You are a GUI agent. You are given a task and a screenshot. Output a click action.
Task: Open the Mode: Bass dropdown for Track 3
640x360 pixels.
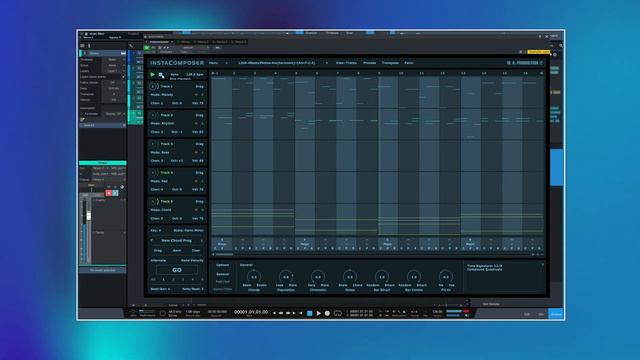coord(160,152)
